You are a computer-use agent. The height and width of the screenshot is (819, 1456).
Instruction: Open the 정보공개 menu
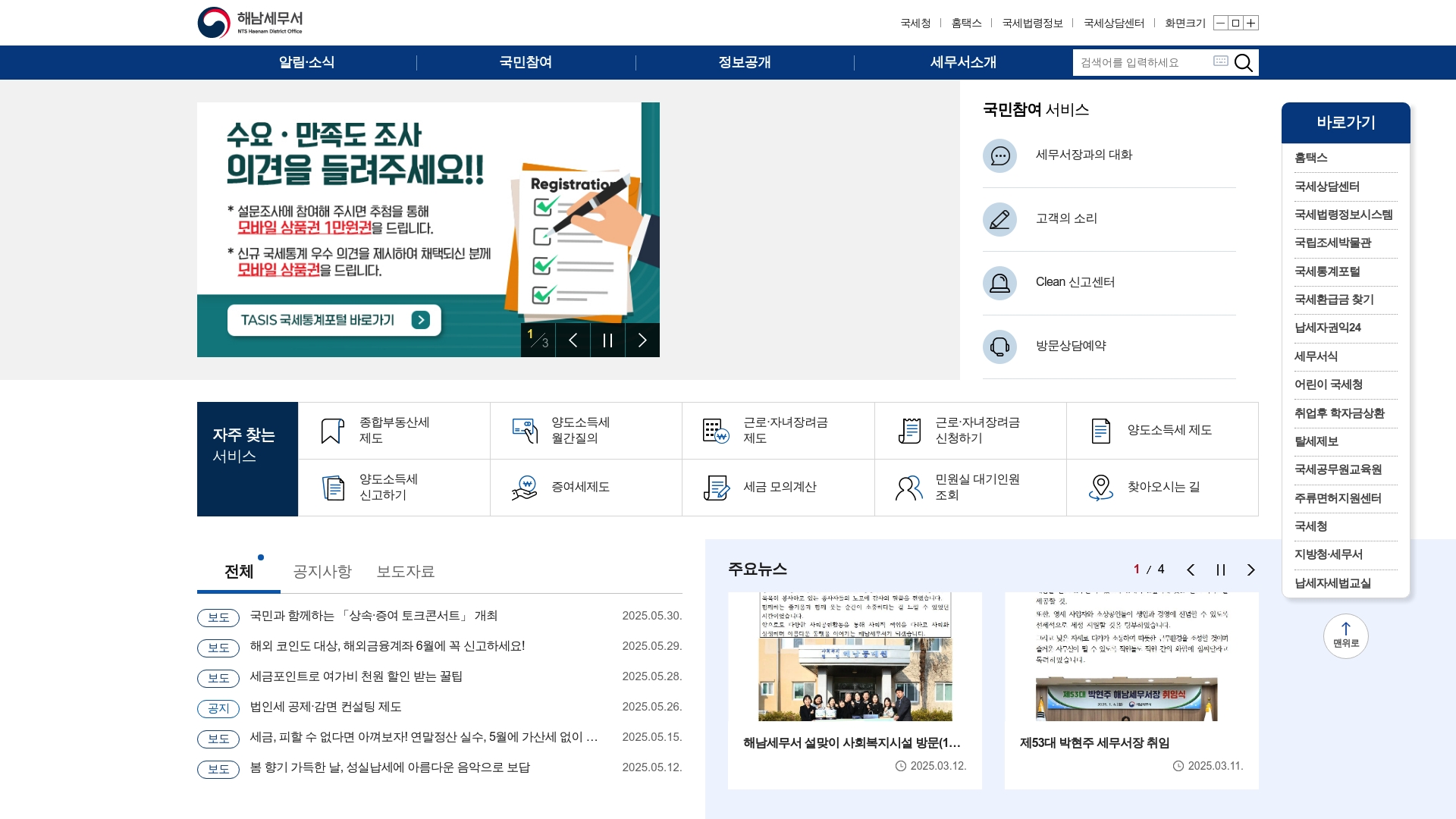(745, 62)
